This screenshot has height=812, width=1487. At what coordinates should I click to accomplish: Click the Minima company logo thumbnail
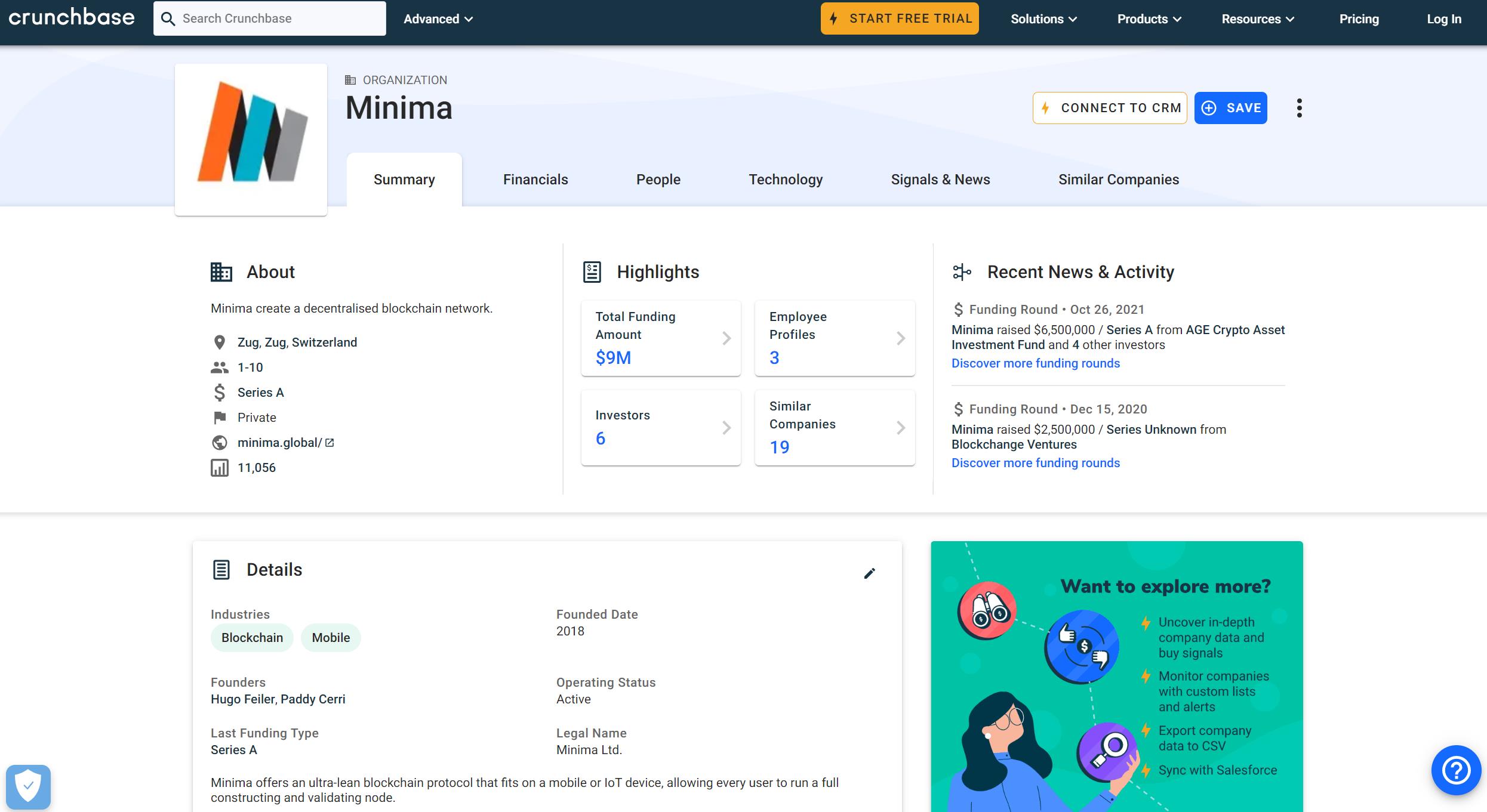(x=251, y=140)
